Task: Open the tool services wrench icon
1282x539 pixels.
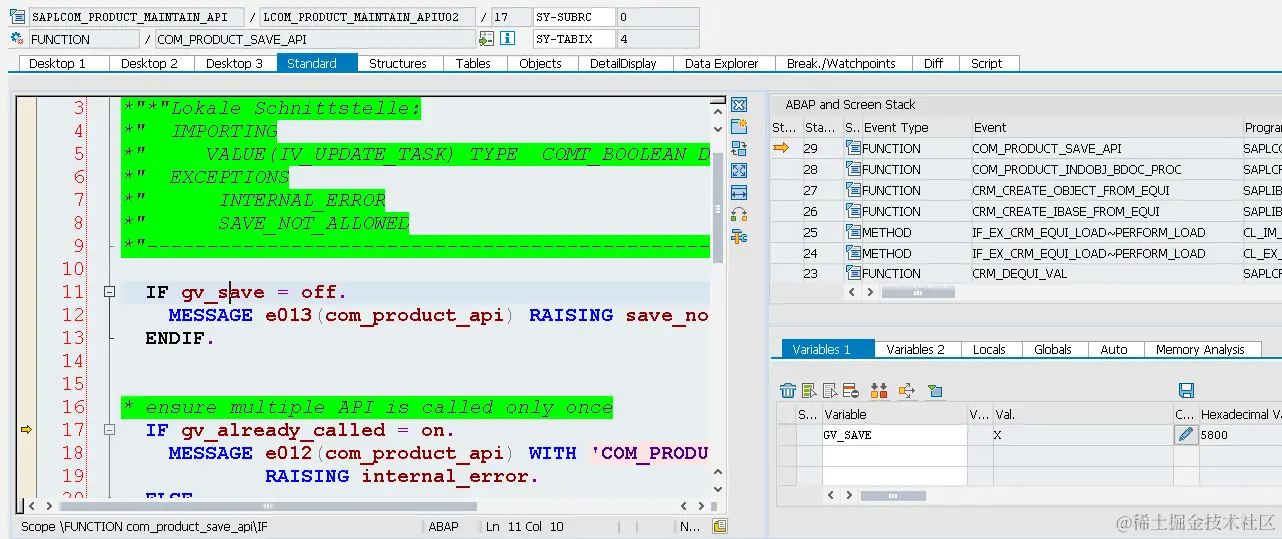Action: (x=739, y=237)
